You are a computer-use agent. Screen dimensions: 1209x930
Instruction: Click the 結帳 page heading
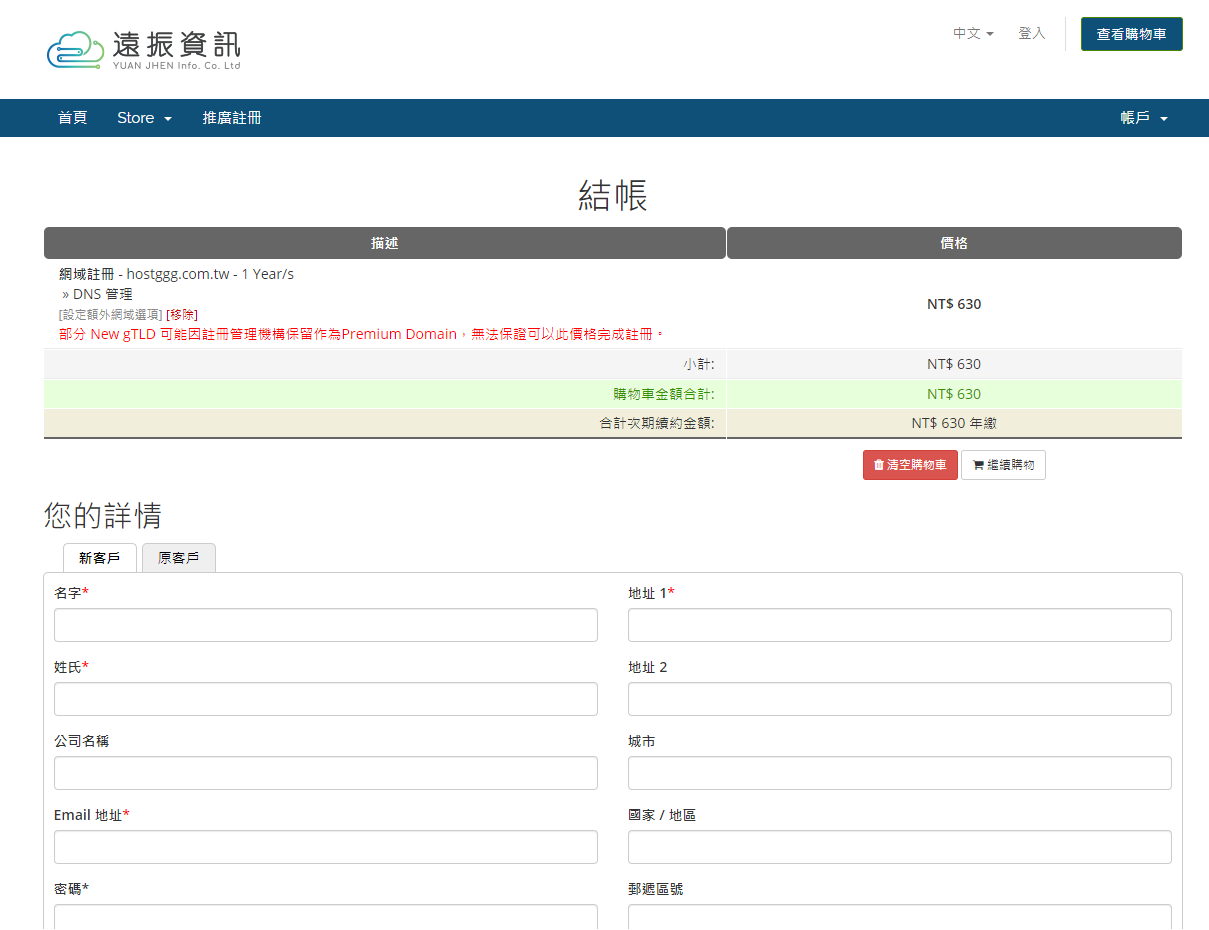click(x=613, y=196)
